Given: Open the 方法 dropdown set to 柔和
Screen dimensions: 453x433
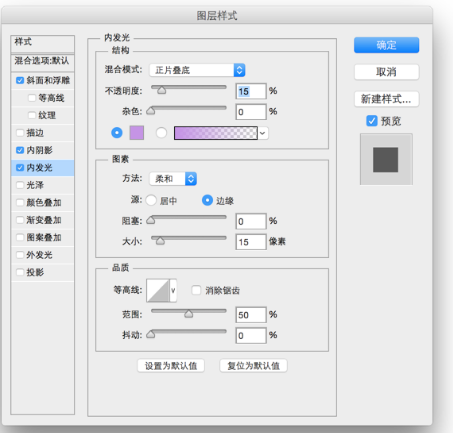Looking at the screenshot, I should click(x=173, y=179).
